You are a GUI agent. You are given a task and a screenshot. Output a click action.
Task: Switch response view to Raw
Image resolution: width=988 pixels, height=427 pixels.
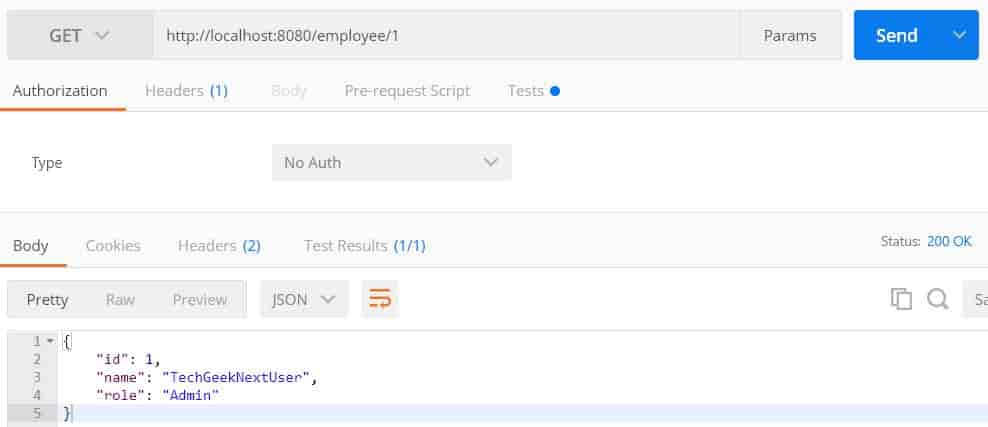(120, 300)
